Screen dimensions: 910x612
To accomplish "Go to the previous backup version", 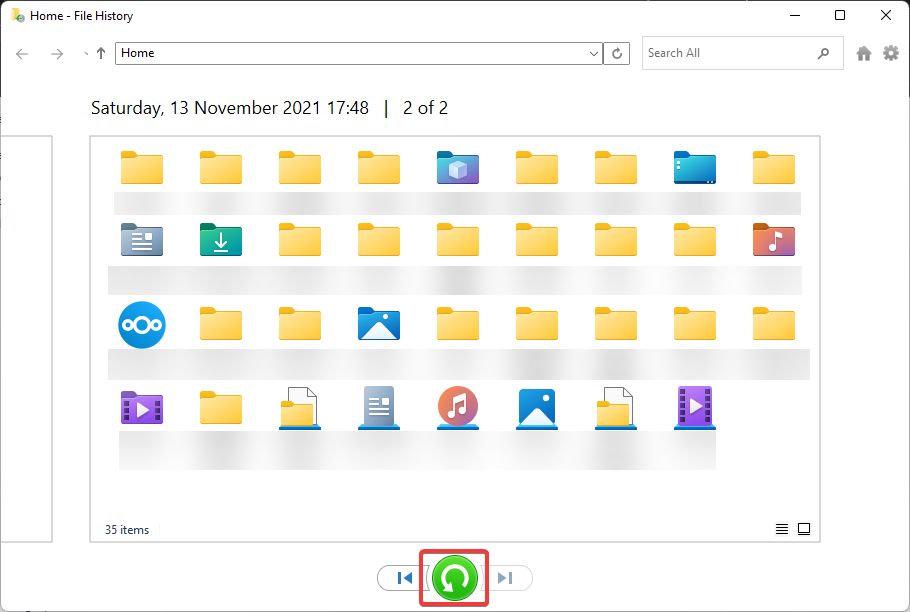I will click(x=404, y=577).
